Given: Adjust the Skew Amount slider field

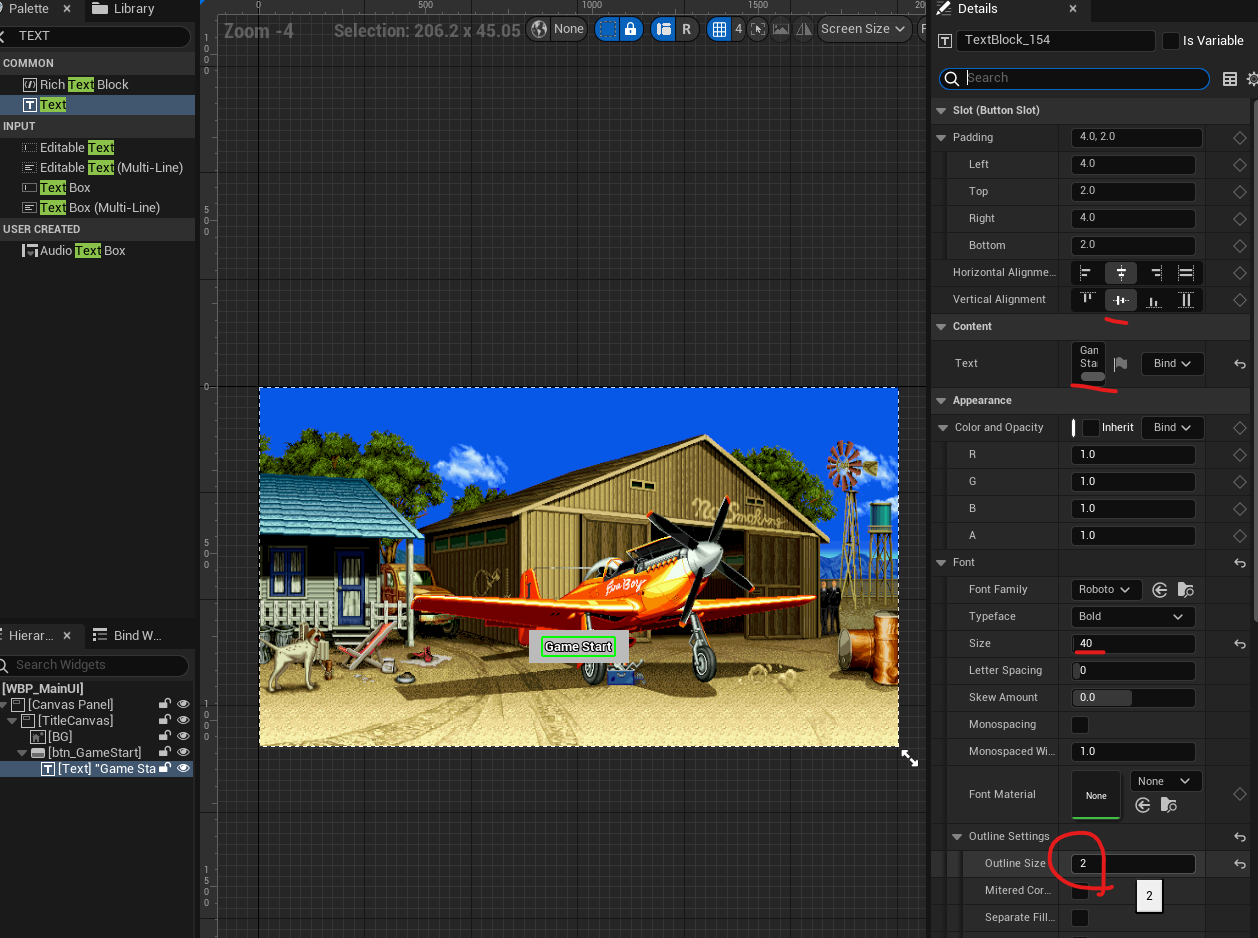Looking at the screenshot, I should click(x=1133, y=698).
